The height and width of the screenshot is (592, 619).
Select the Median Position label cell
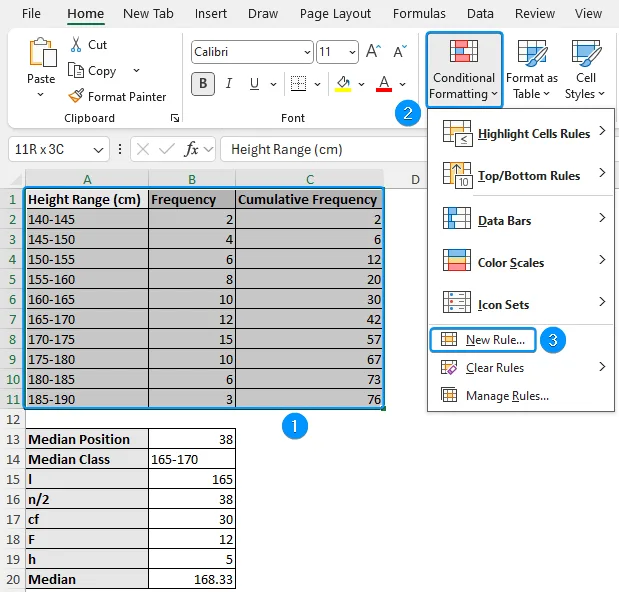(87, 439)
